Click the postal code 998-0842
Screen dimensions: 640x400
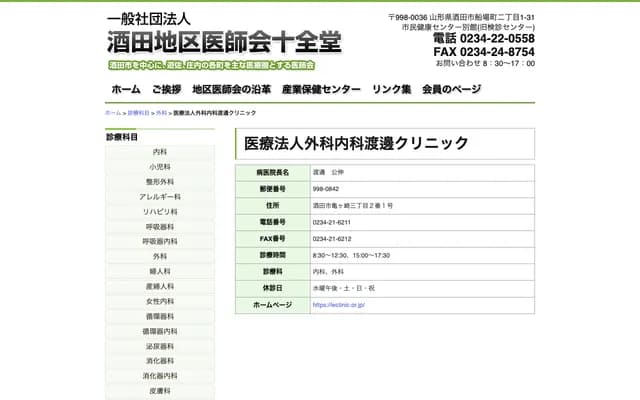pyautogui.click(x=326, y=189)
